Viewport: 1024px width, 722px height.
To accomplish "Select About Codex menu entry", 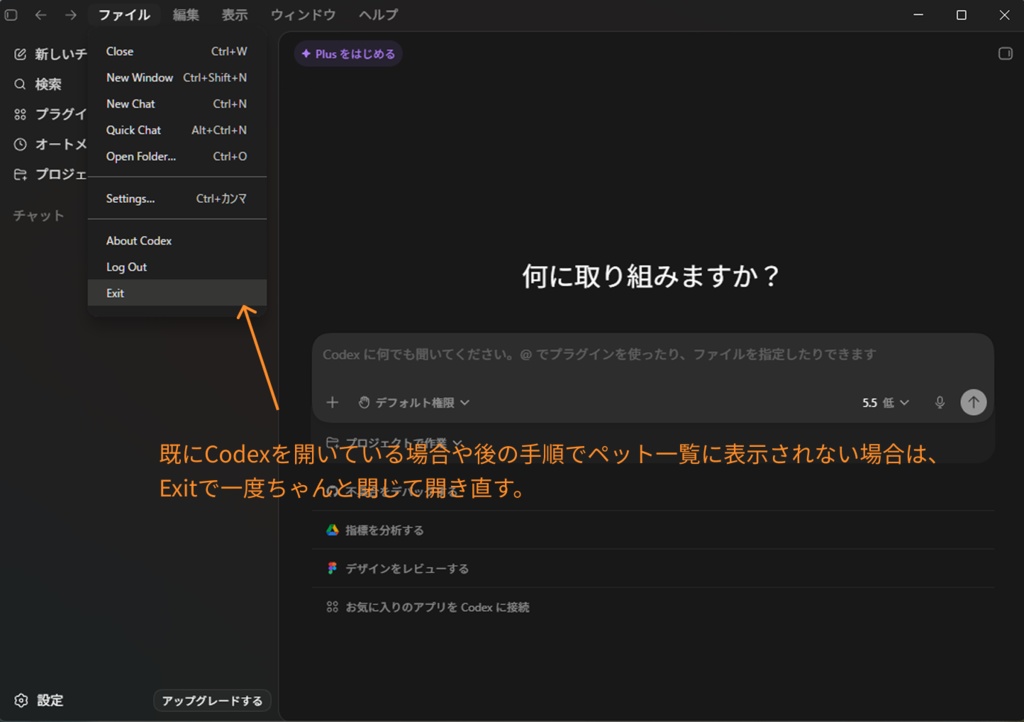I will [x=177, y=240].
